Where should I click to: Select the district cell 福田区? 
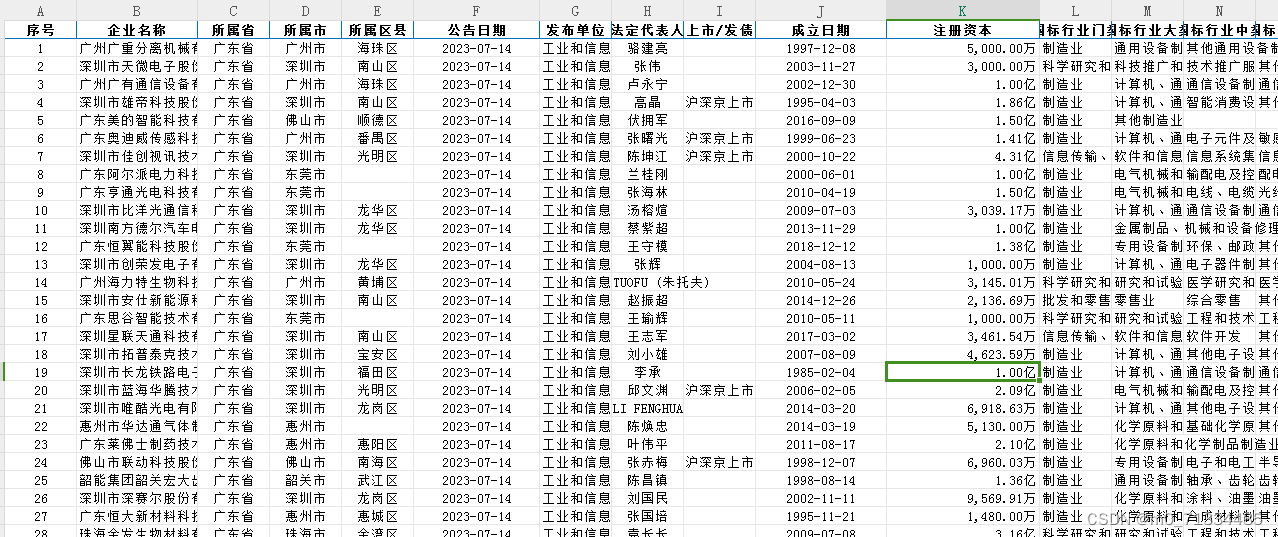377,372
